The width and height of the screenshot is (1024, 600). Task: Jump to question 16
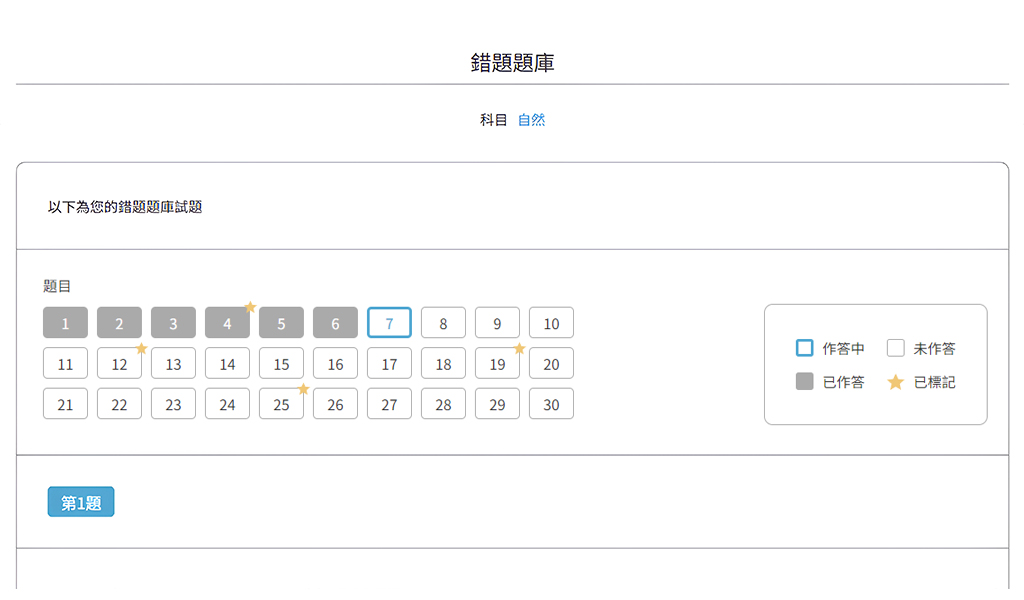[x=335, y=364]
